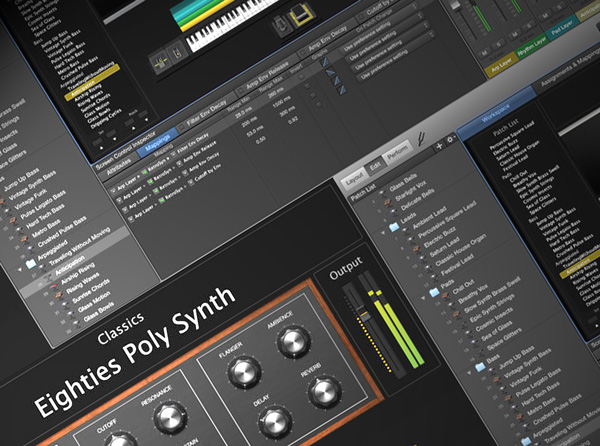Solo the Arp Layer channel strip
600x446 pixels.
(499, 45)
